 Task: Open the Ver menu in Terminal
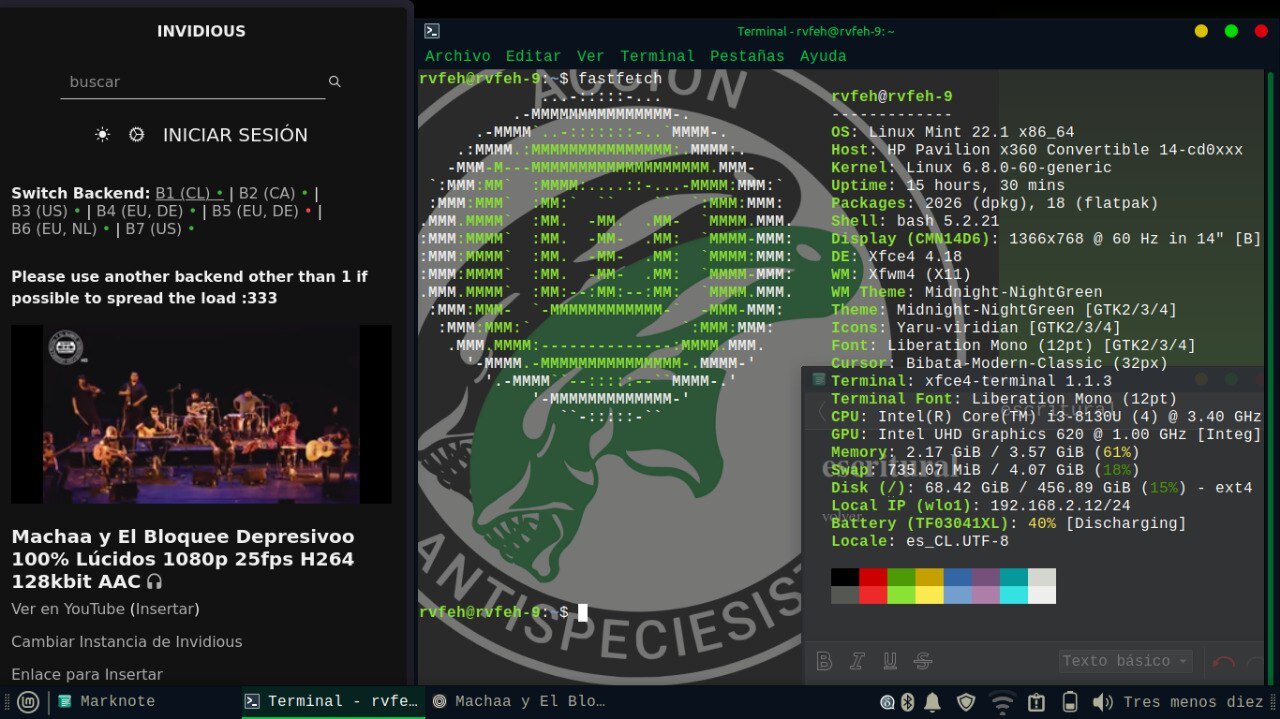point(590,56)
